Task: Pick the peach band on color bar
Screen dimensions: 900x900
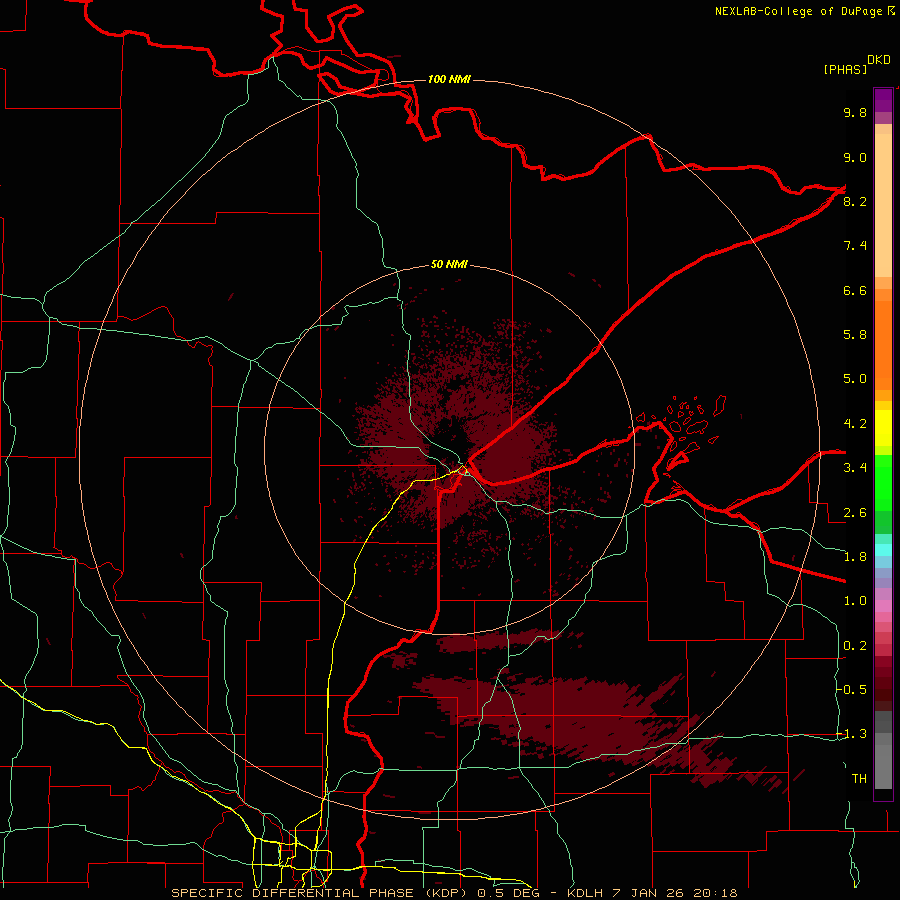Action: click(883, 205)
